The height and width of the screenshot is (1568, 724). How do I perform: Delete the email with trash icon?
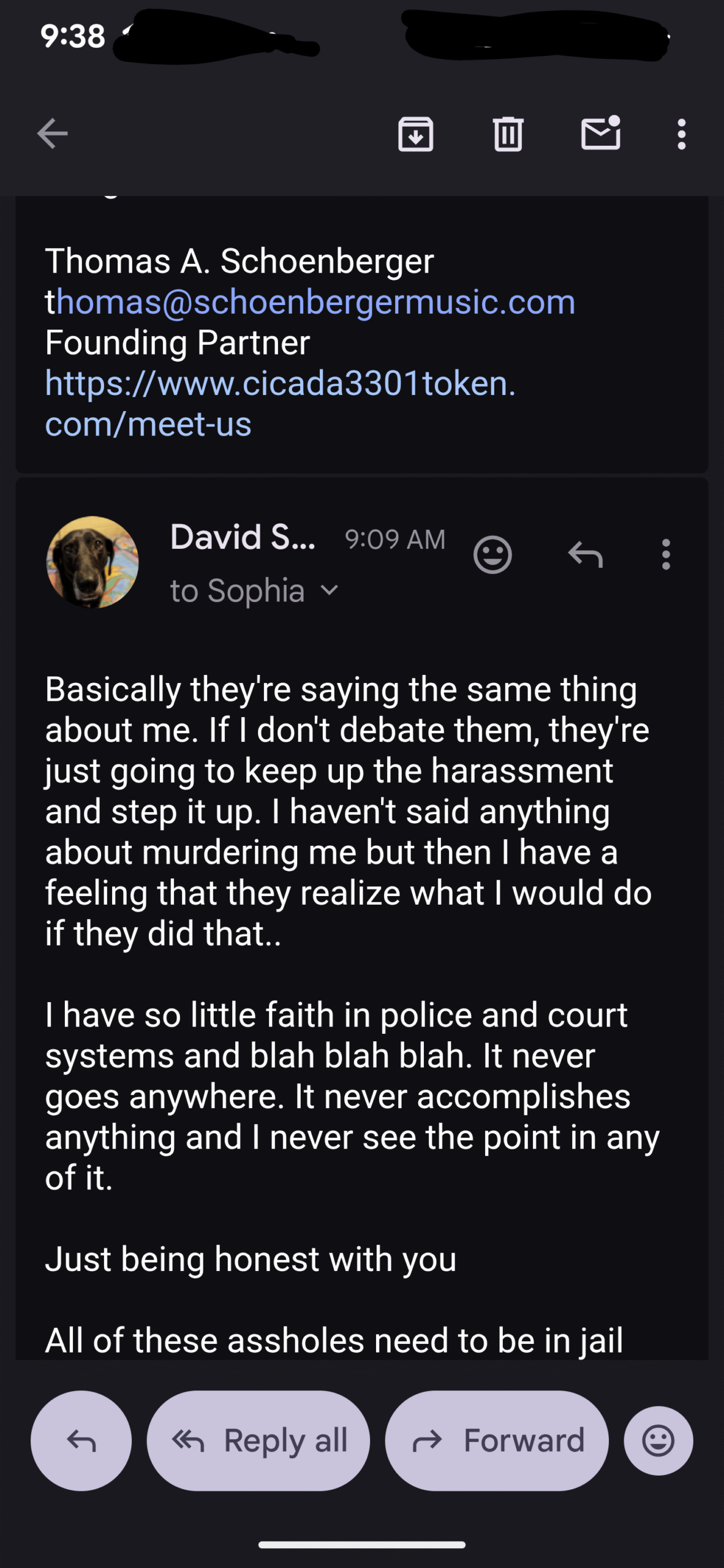508,134
